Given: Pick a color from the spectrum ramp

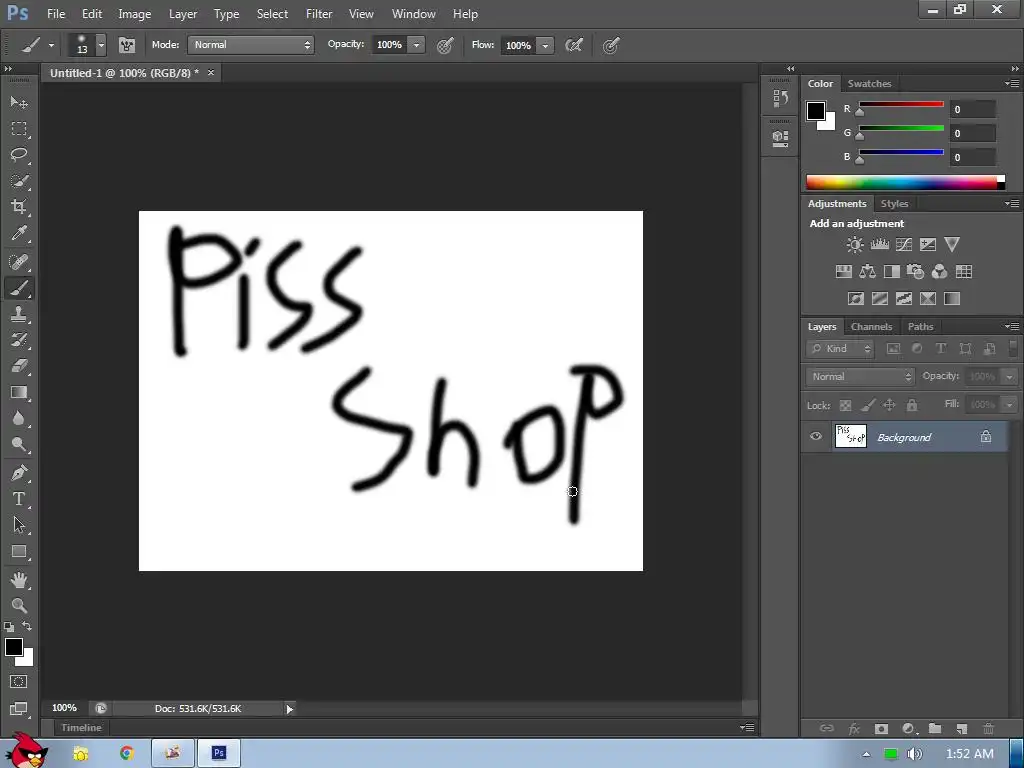Looking at the screenshot, I should click(x=905, y=182).
